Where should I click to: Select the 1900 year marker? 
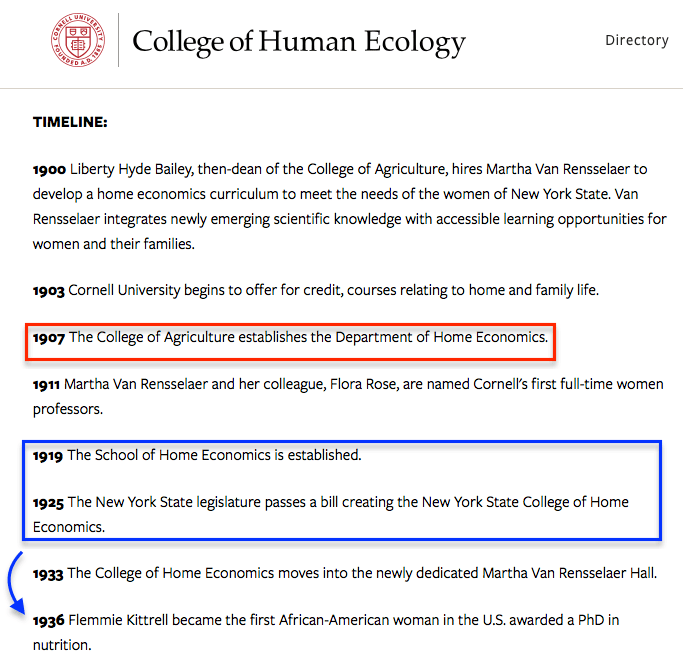tap(49, 169)
